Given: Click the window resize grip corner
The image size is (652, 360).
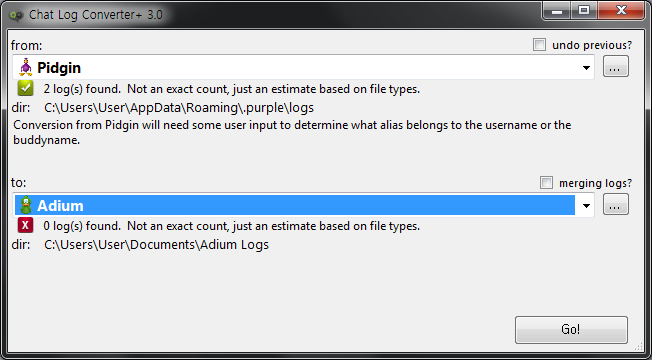Looking at the screenshot, I should pyautogui.click(x=638, y=346).
